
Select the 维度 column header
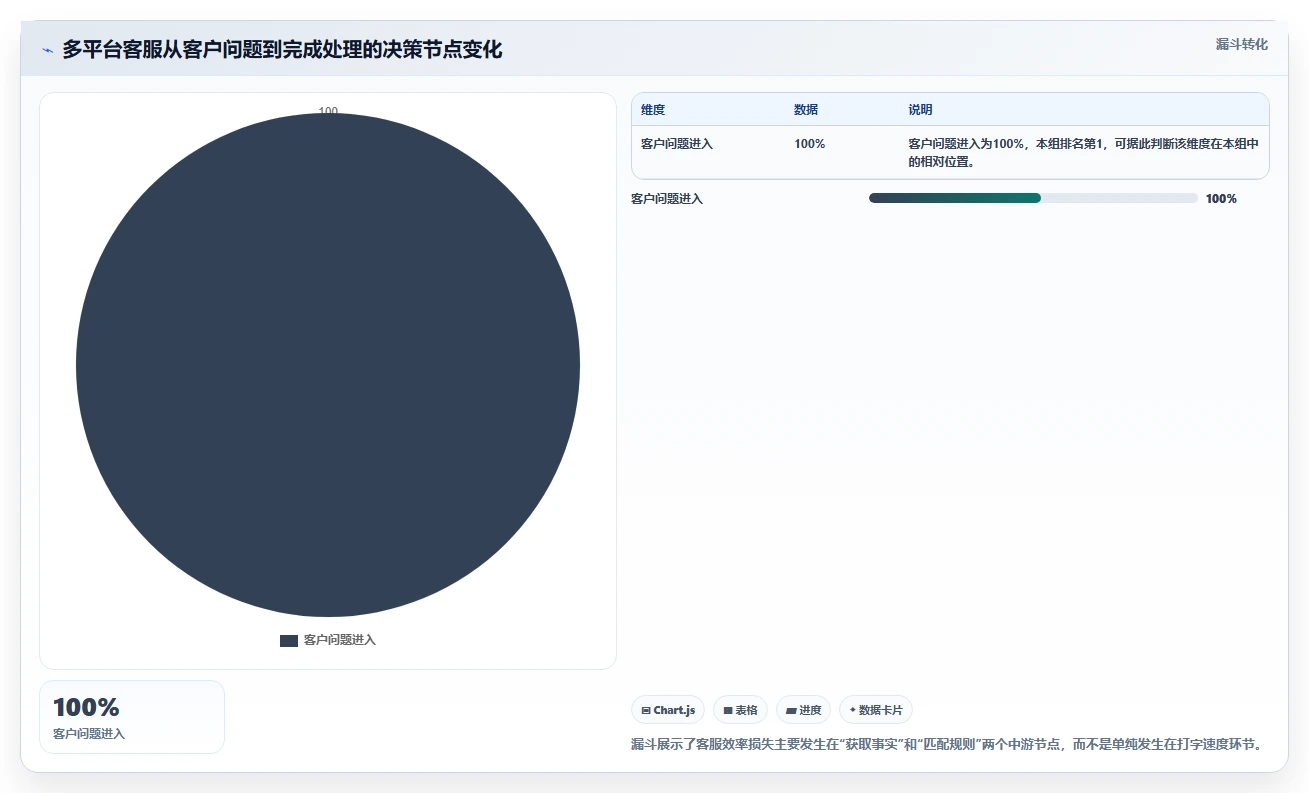(x=653, y=110)
